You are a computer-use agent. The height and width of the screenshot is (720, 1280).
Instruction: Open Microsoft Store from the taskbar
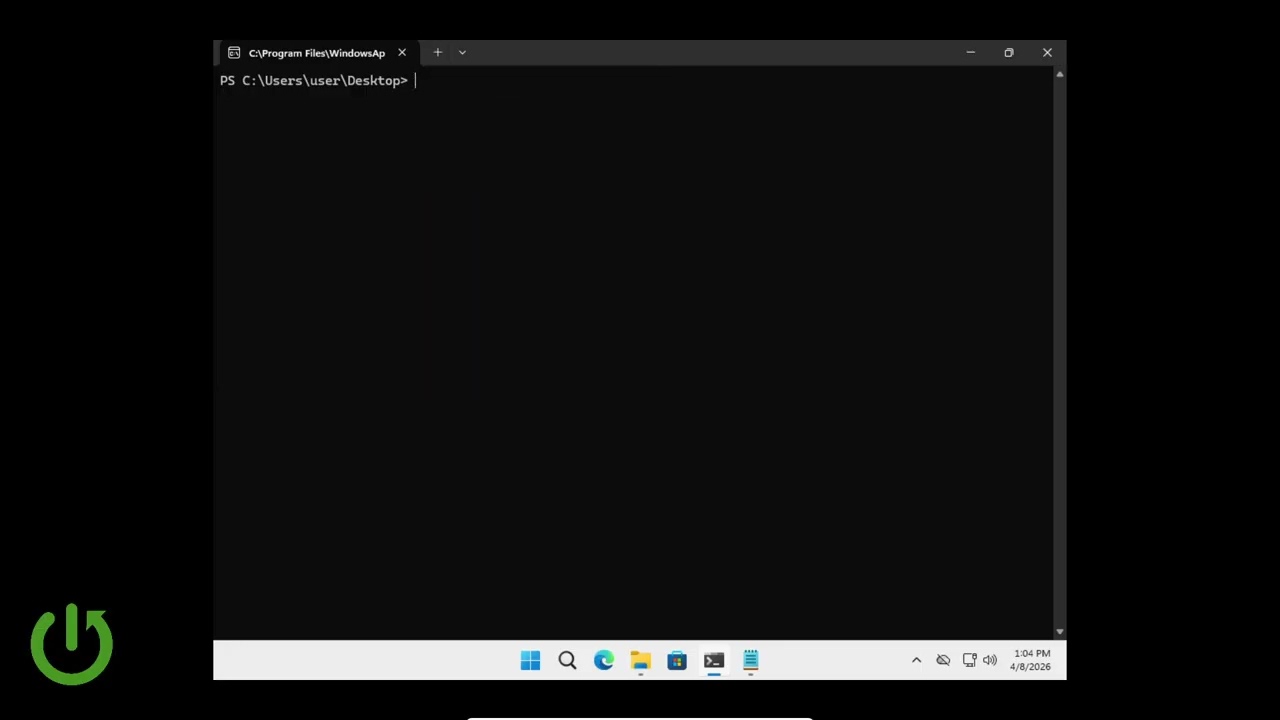(677, 660)
